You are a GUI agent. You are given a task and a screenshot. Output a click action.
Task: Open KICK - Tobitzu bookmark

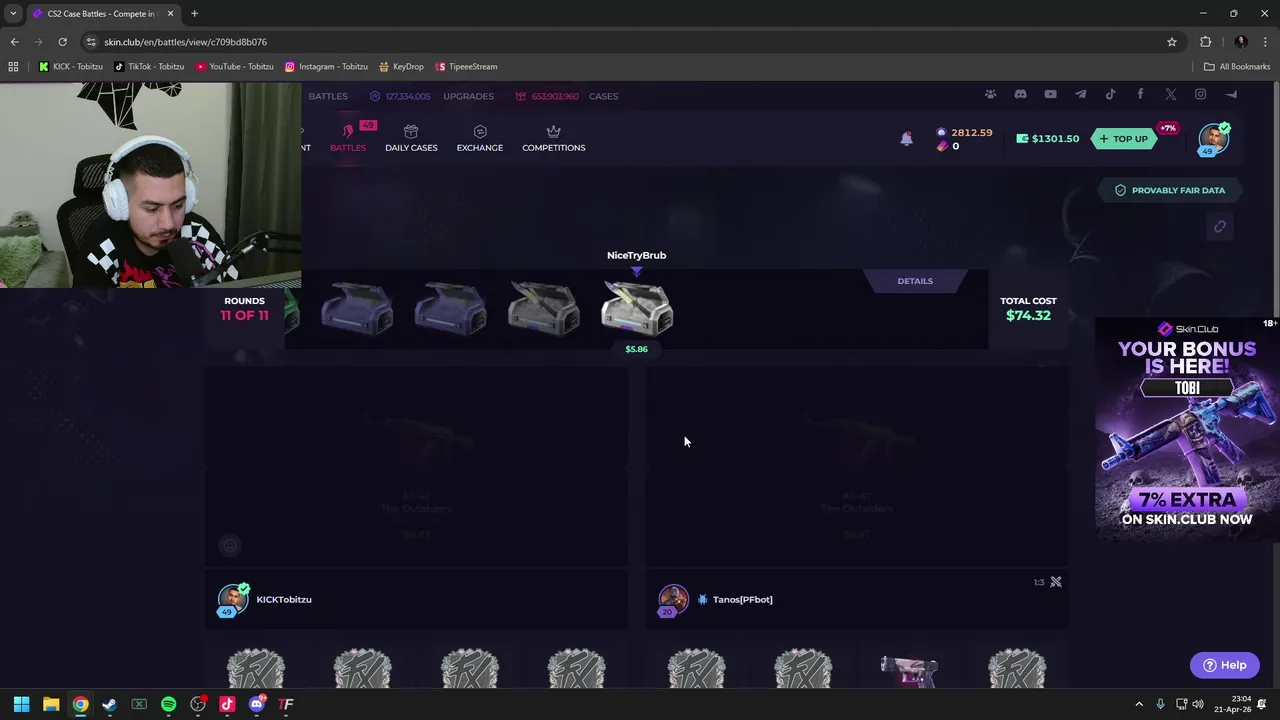[71, 66]
